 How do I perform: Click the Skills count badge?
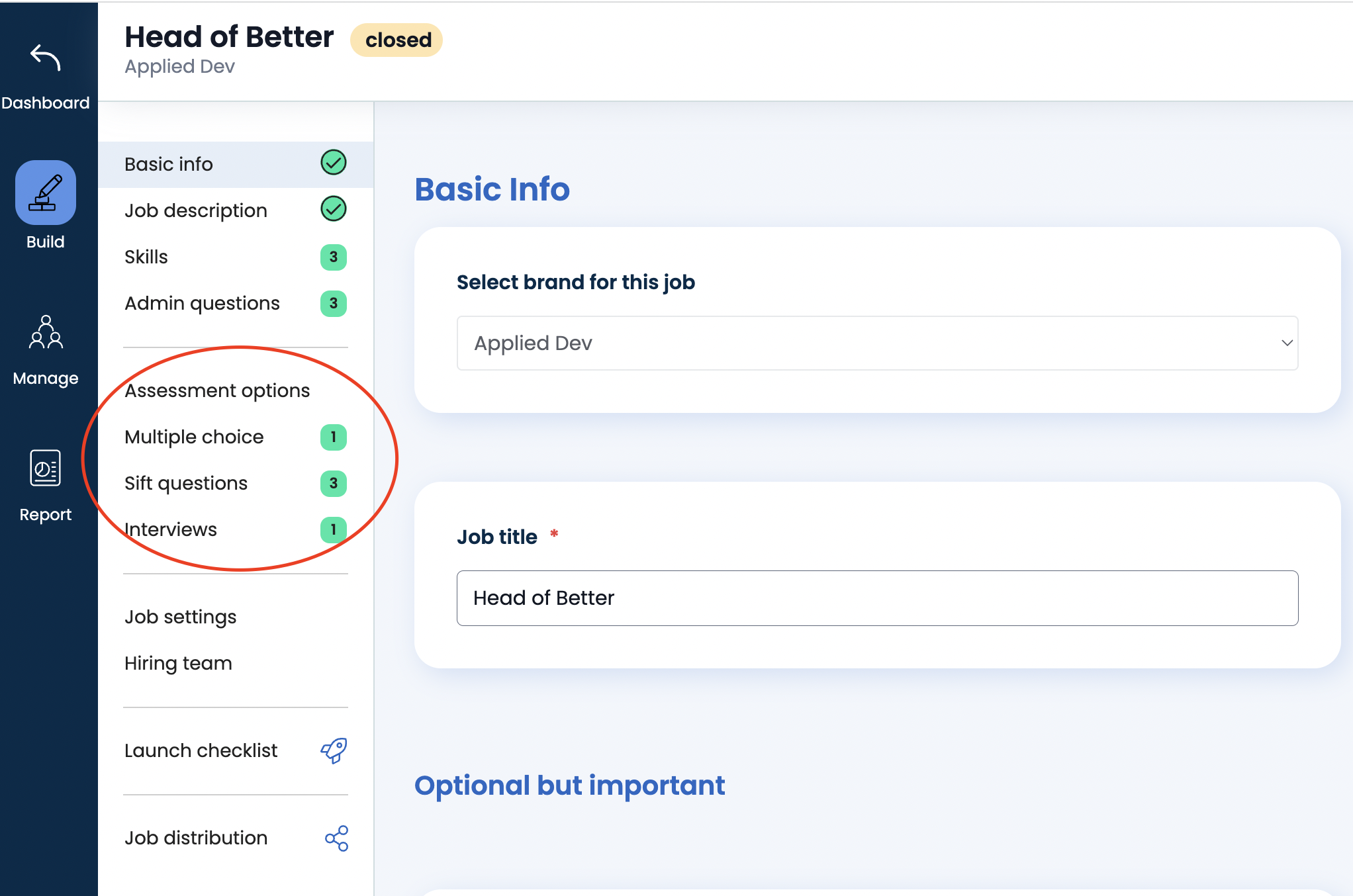coord(334,257)
